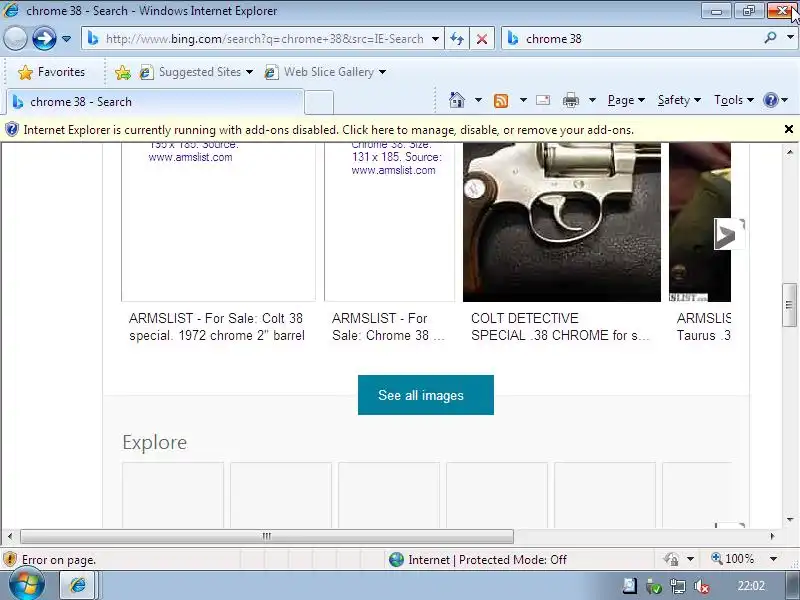This screenshot has width=800, height=600.
Task: Click the bing.com address bar URL
Action: pos(264,39)
